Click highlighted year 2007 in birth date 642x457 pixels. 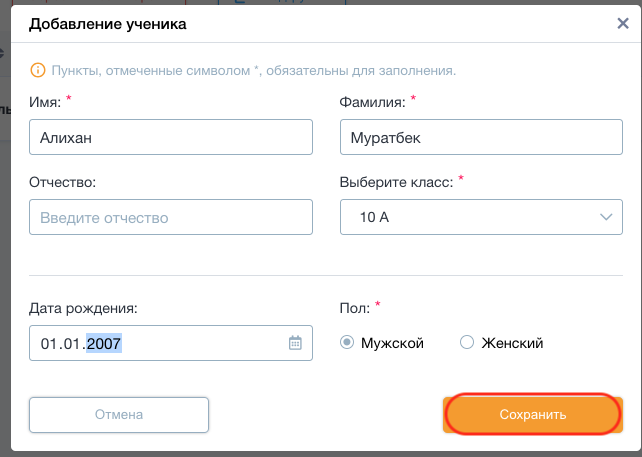(x=104, y=344)
